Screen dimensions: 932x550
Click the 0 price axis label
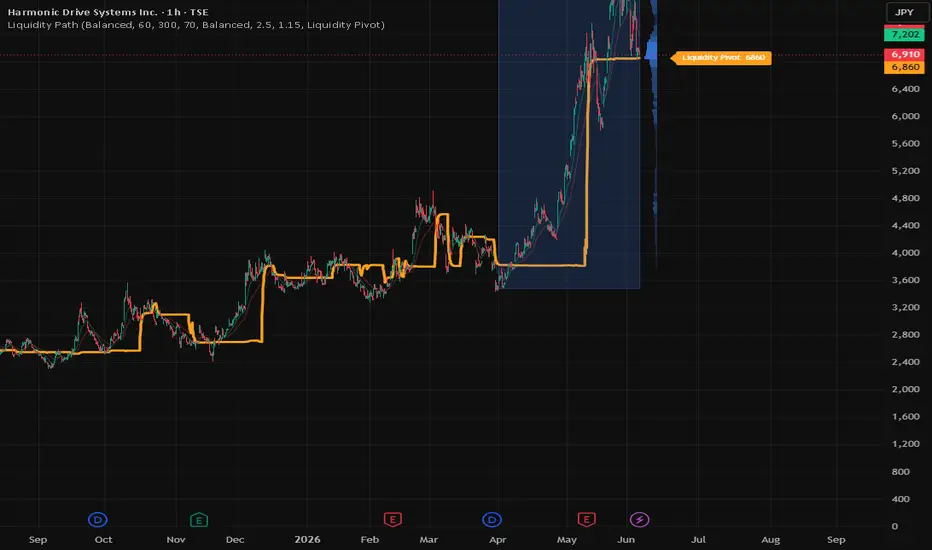895,526
